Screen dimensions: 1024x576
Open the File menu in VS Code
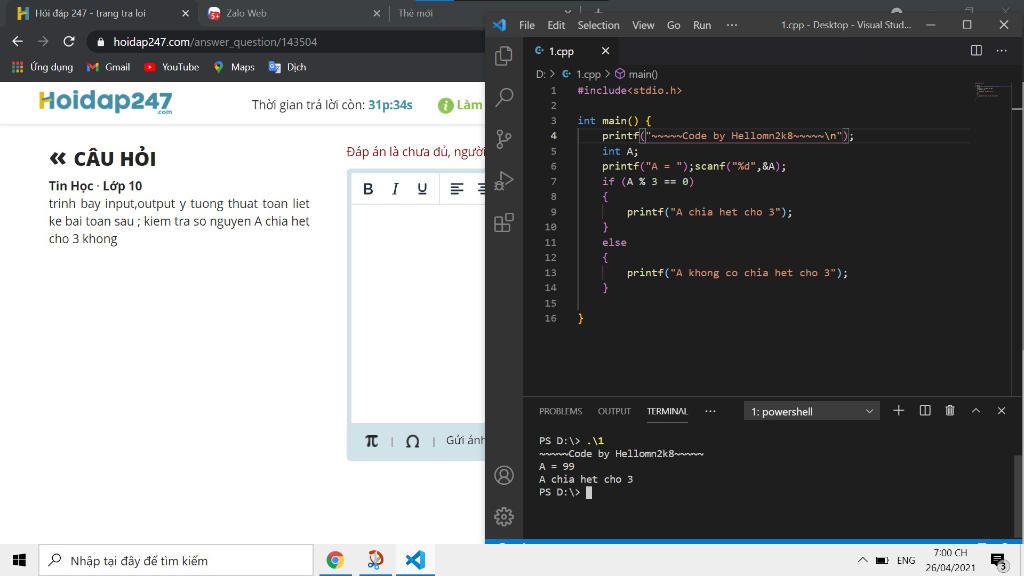point(526,25)
